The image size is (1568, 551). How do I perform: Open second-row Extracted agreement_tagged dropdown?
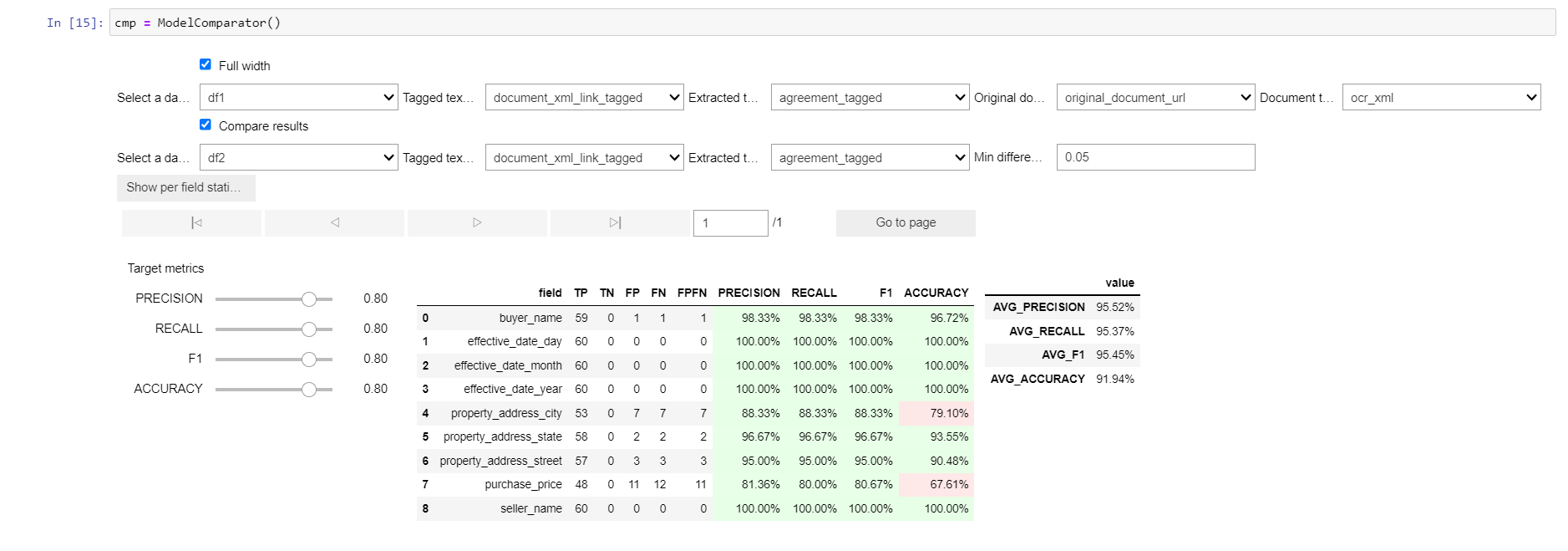[x=870, y=157]
